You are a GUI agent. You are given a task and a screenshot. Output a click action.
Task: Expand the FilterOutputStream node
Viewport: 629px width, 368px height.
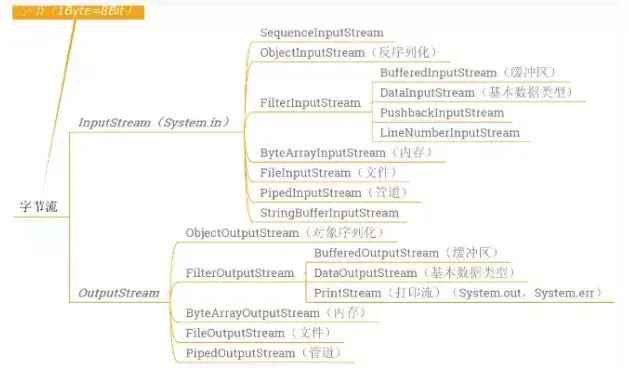[x=240, y=273]
